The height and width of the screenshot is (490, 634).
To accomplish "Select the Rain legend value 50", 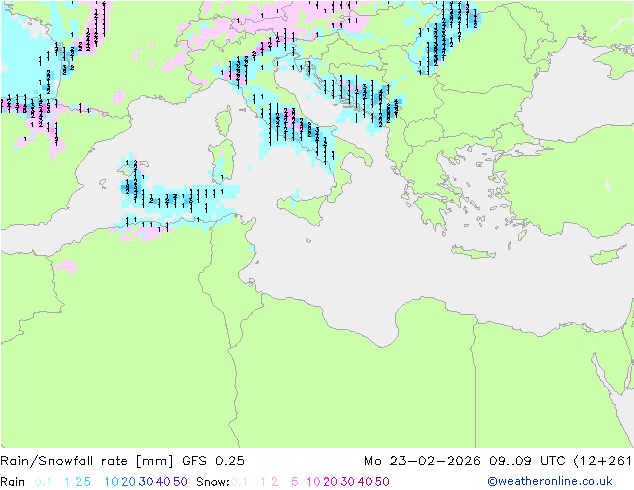I will click(180, 482).
